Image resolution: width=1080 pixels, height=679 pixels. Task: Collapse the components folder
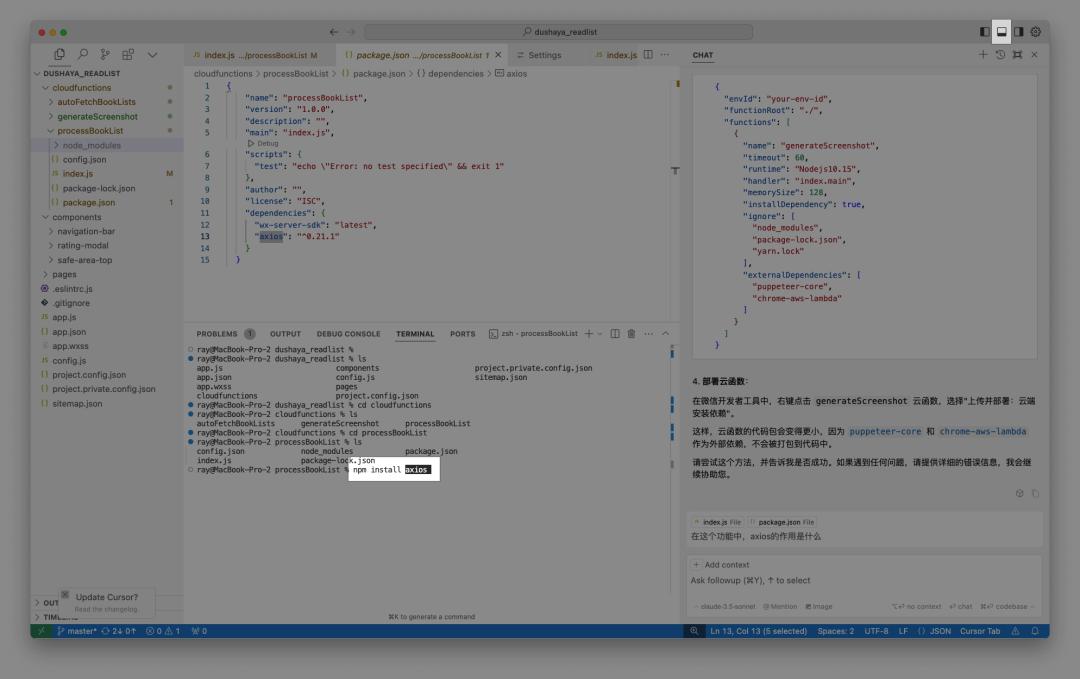tap(76, 217)
